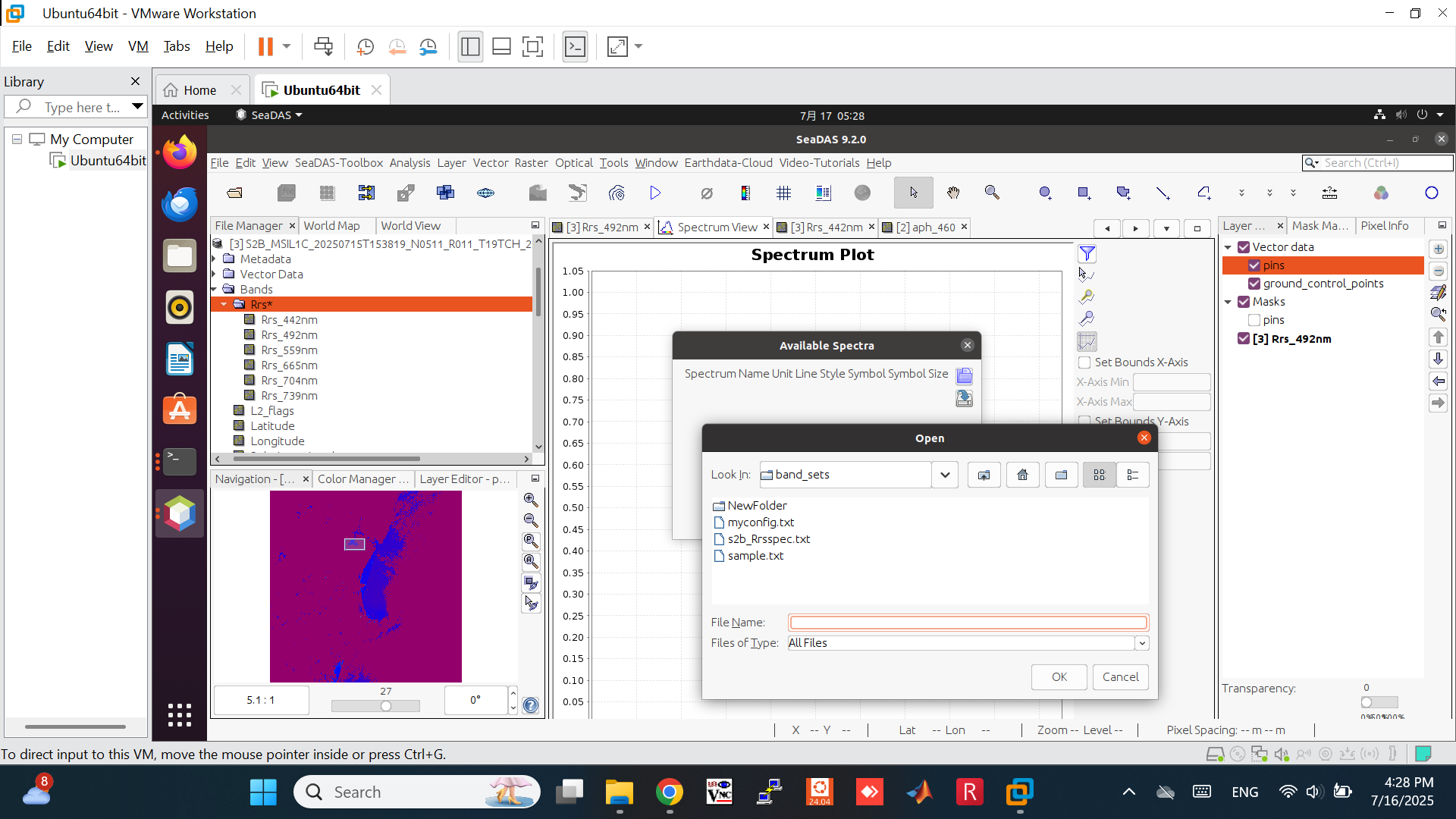Viewport: 1456px width, 819px height.
Task: Zoom in on Navigation panel
Action: click(x=531, y=500)
